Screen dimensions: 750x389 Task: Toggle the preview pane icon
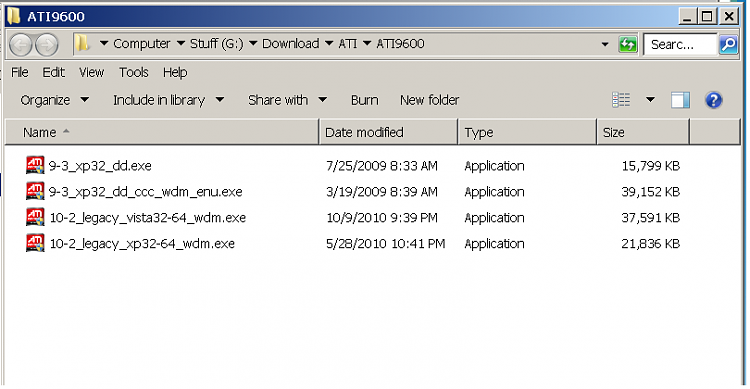tap(680, 100)
